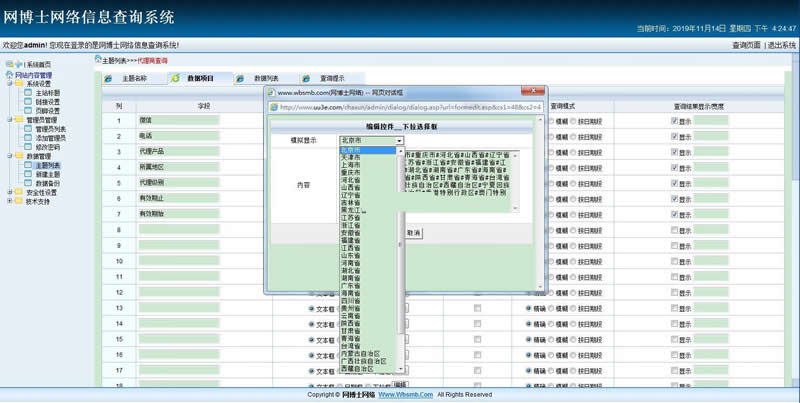The height and width of the screenshot is (403, 800).
Task: Click the 系统设置 folder icon
Action: [x=19, y=84]
